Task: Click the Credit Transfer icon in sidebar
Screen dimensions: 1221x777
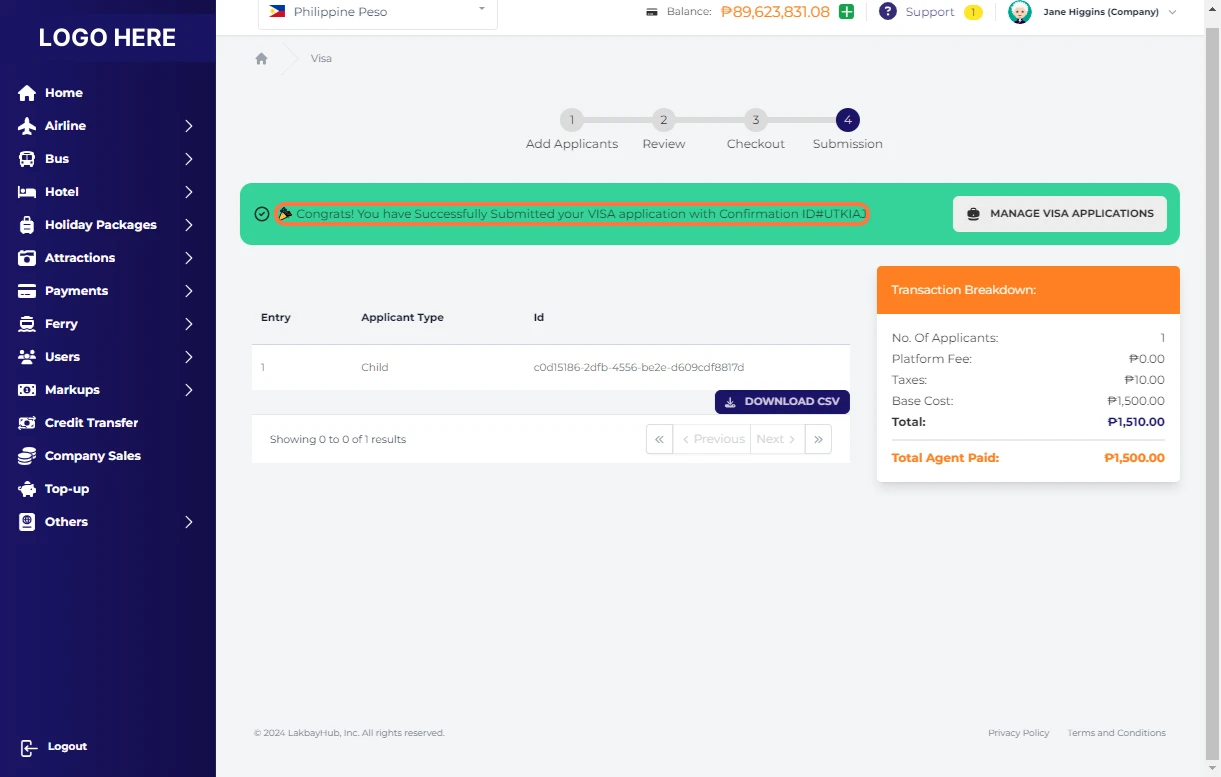Action: click(x=27, y=423)
